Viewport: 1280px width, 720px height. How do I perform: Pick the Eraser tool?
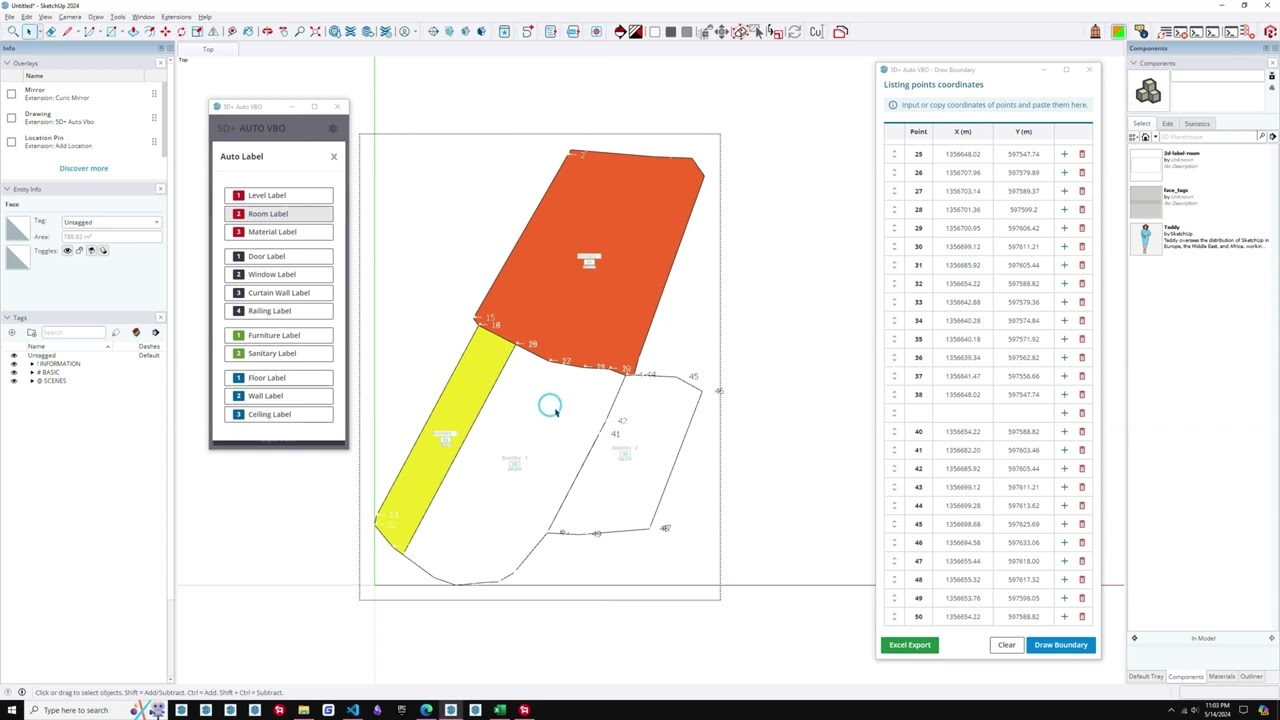click(x=51, y=32)
